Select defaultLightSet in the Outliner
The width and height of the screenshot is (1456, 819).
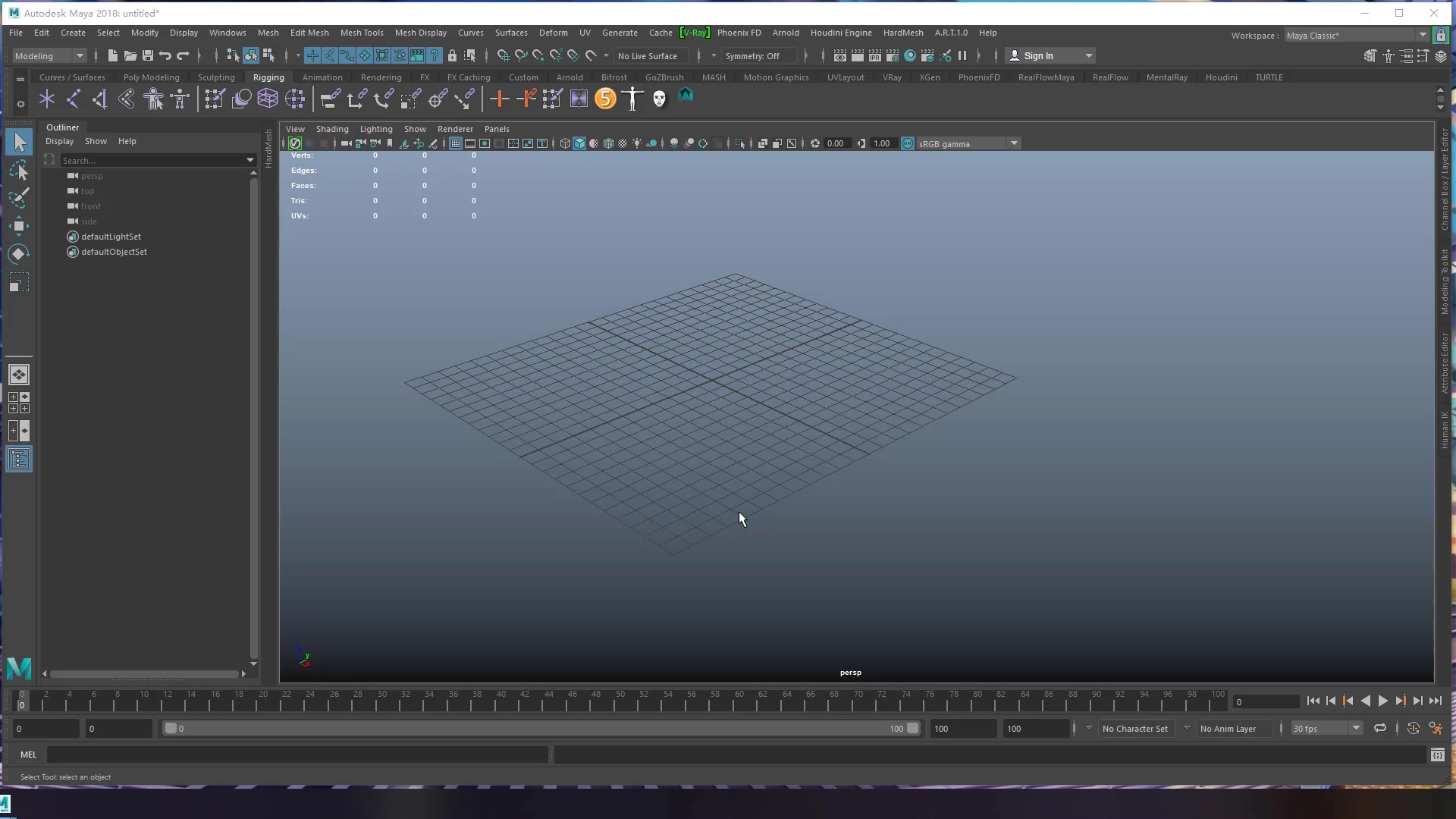(111, 236)
